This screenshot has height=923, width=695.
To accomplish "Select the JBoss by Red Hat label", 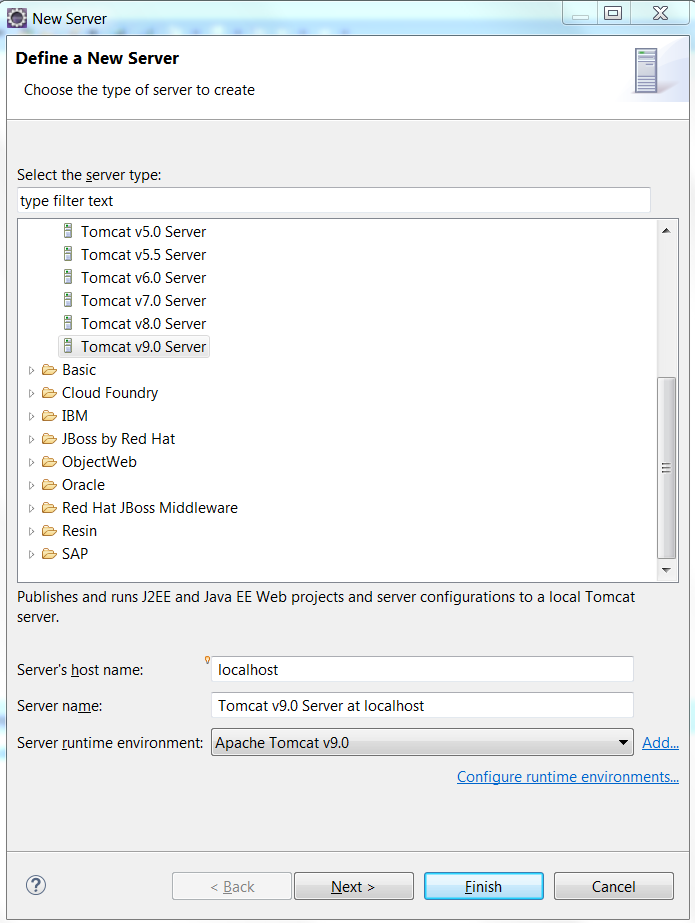I will pos(118,439).
